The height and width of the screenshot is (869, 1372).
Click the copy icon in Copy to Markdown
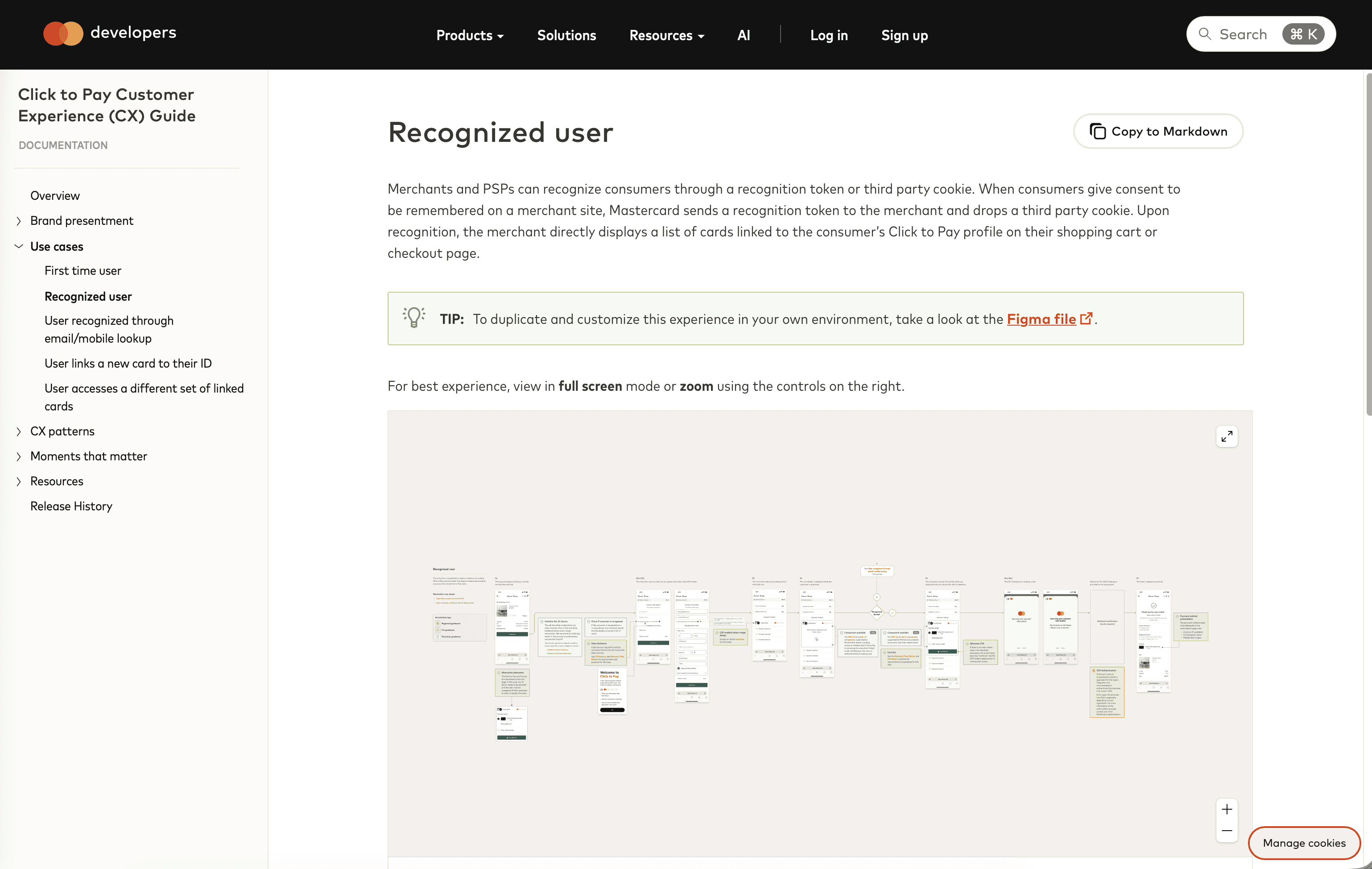[x=1097, y=132]
